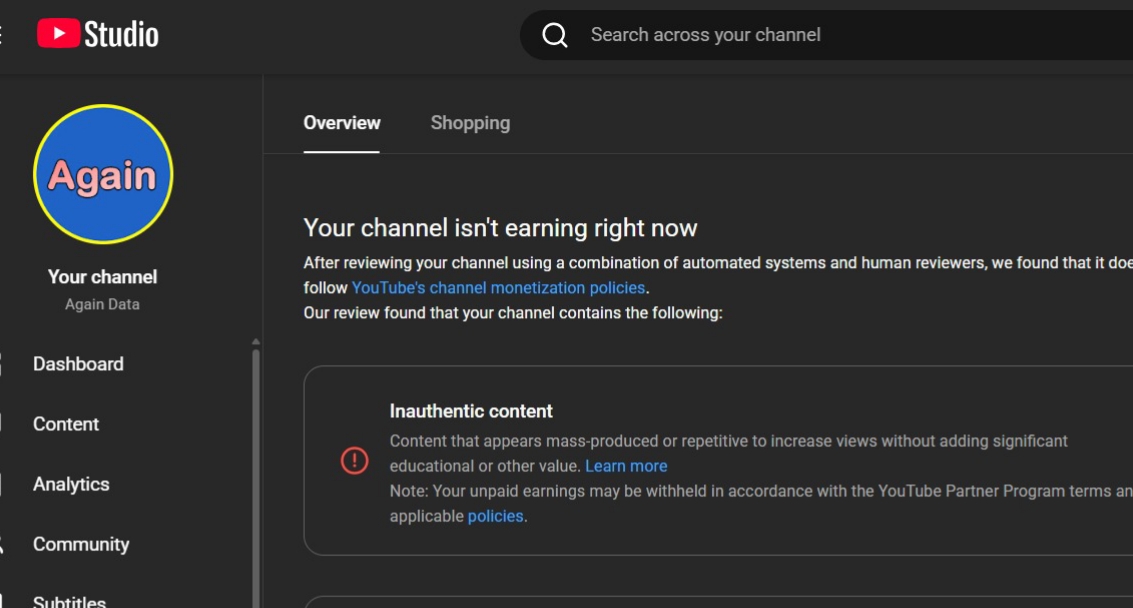Open the applicable policies link
This screenshot has height=608, width=1133.
pos(496,516)
